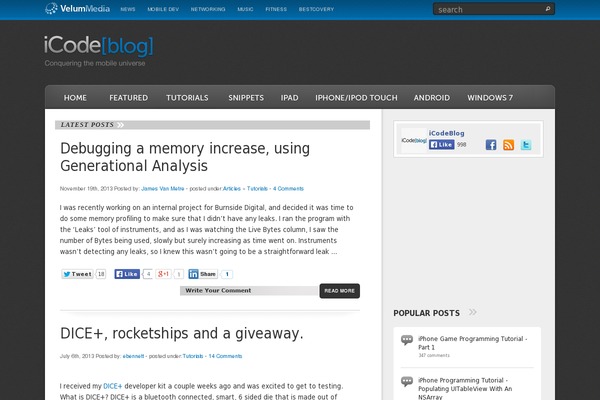600x400 pixels.
Task: Open the IPAD nav tab
Action: click(x=290, y=98)
